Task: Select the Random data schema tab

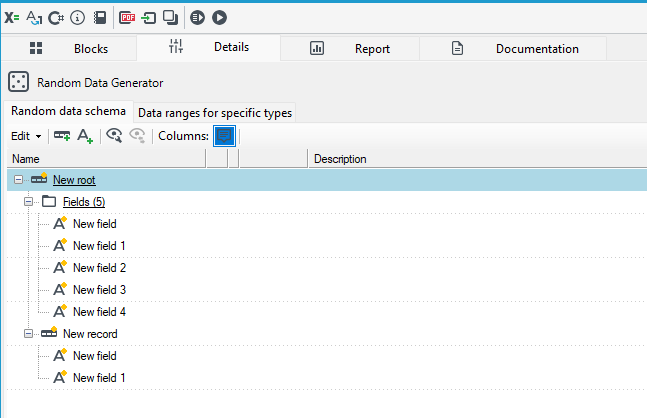Action: 68,111
